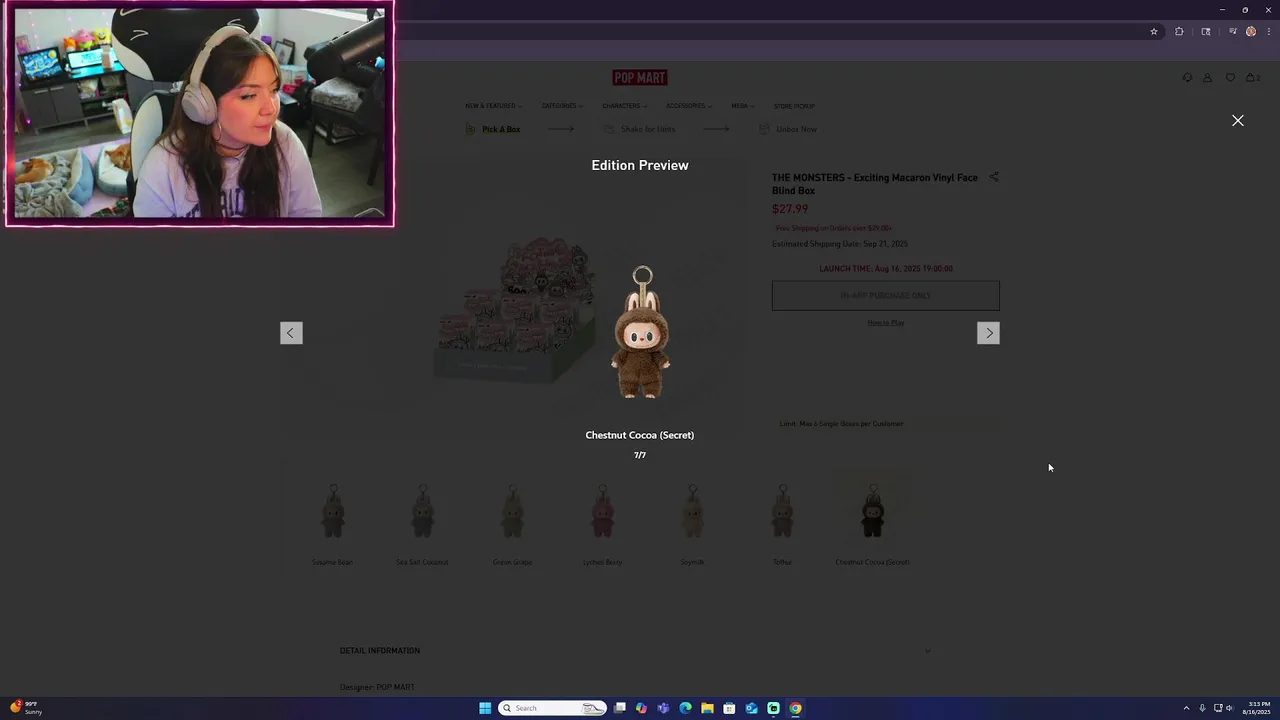The width and height of the screenshot is (1280, 720).
Task: Open Microsoft Teams from the taskbar
Action: [x=663, y=708]
